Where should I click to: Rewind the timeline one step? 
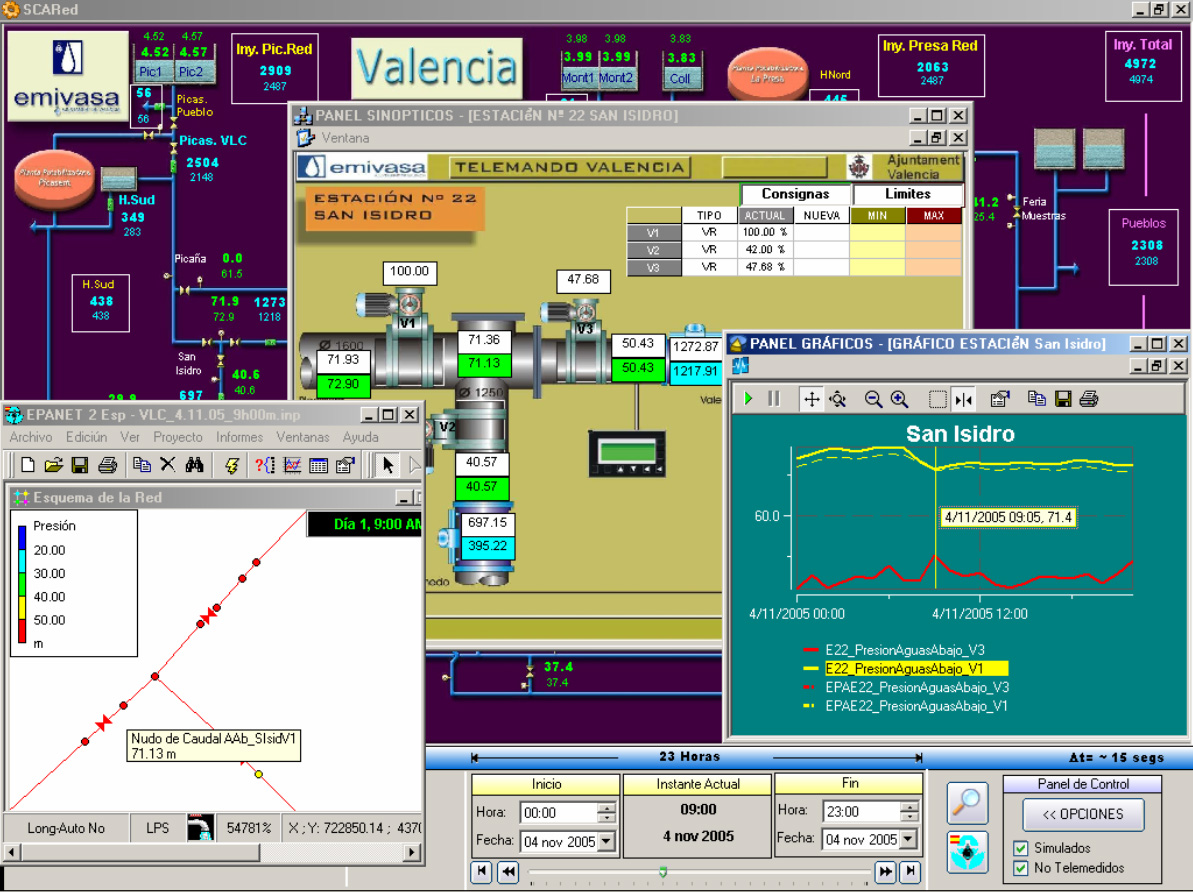508,872
